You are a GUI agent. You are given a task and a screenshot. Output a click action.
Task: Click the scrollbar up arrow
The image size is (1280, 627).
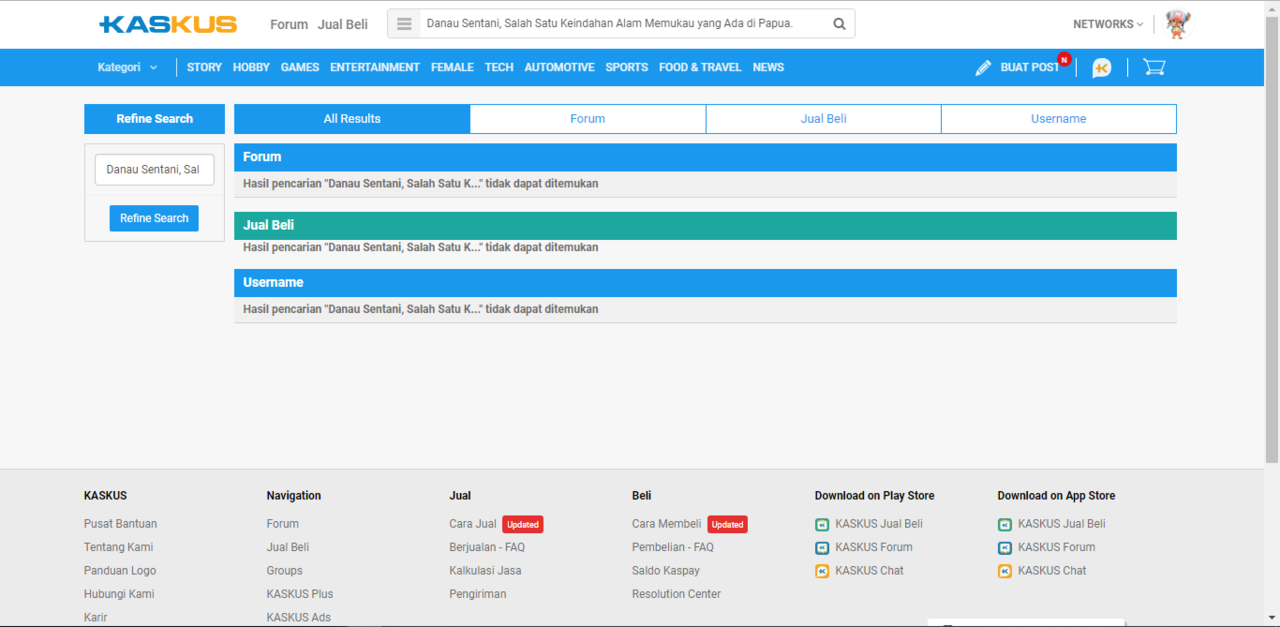click(1271, 7)
